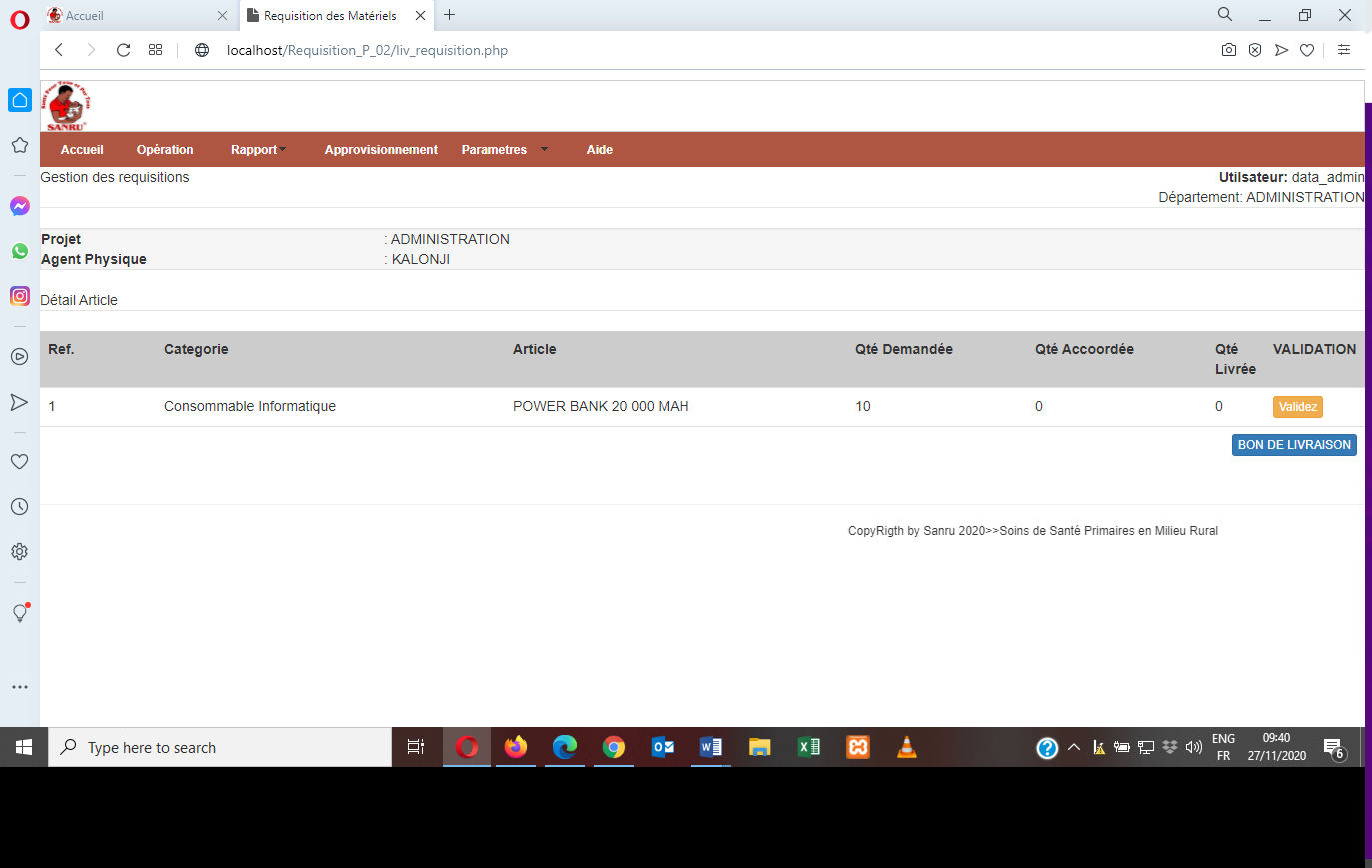
Task: Open Messenger in Opera sidebar
Action: [20, 206]
